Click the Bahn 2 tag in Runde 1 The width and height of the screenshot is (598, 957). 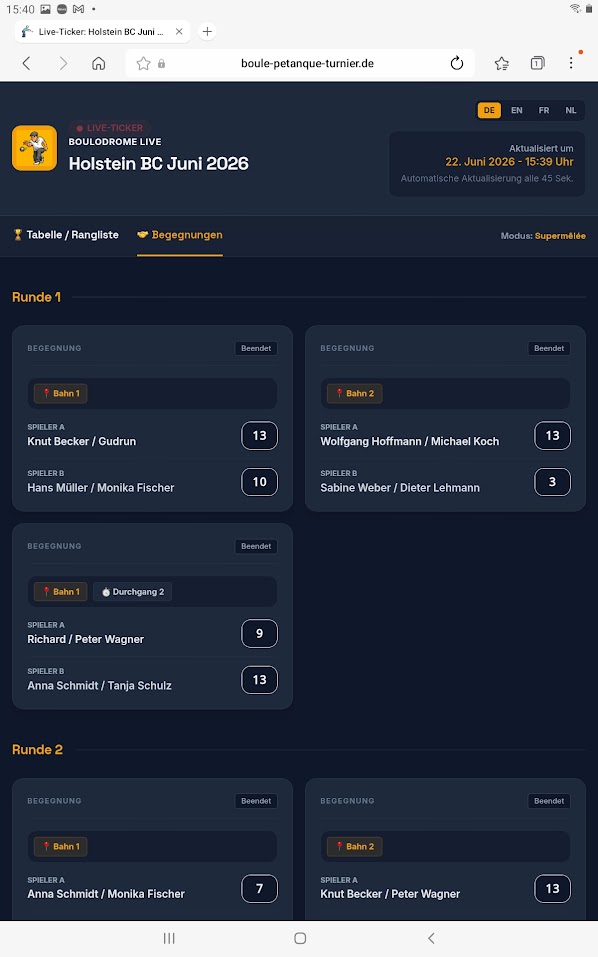click(x=355, y=394)
